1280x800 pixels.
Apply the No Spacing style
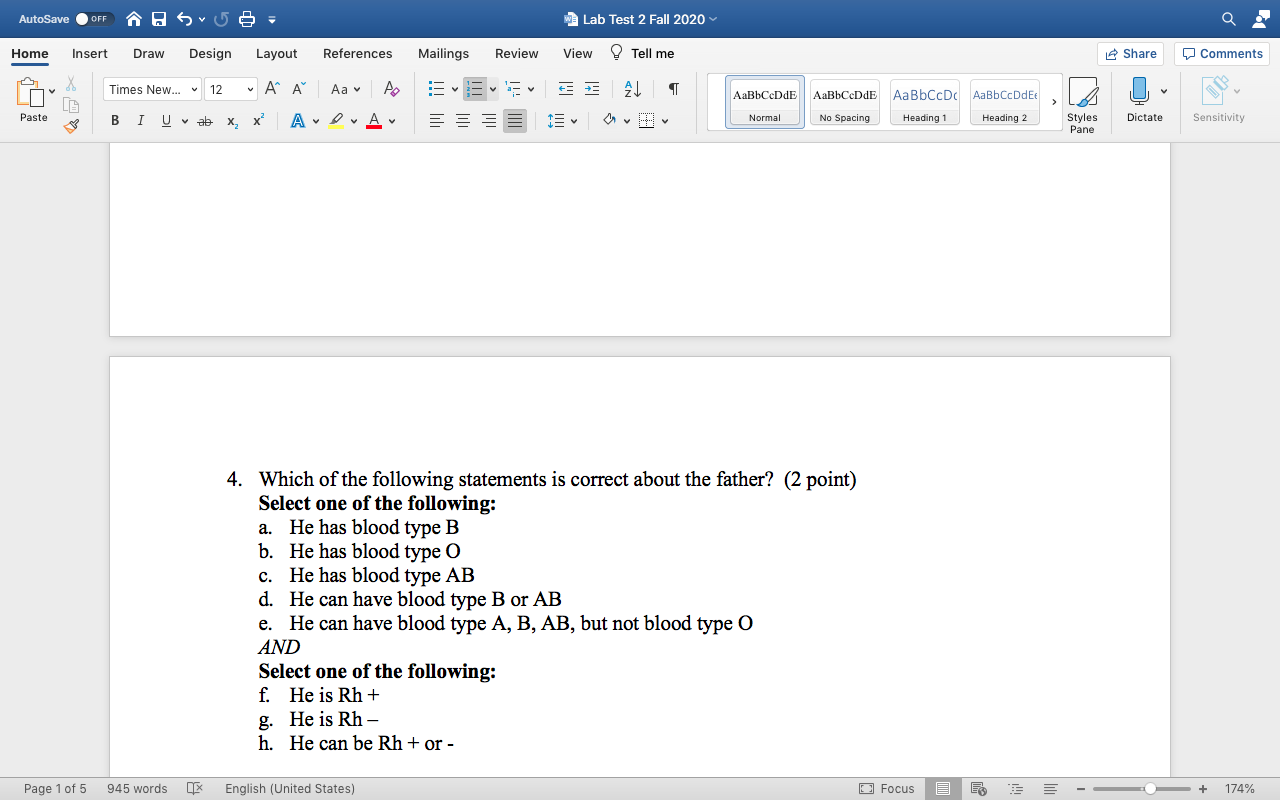click(x=845, y=103)
